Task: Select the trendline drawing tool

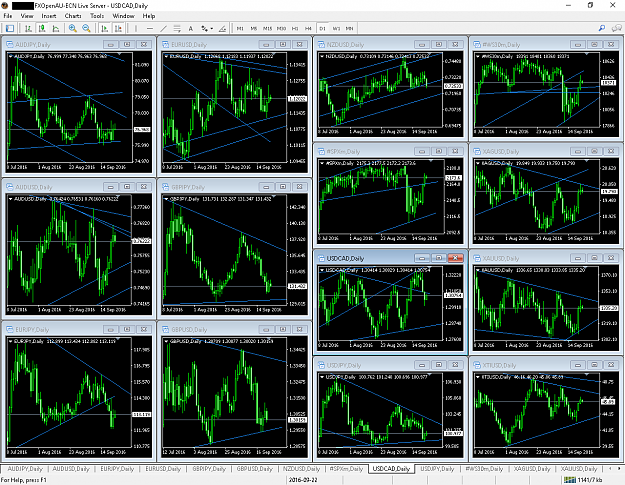Action: click(x=163, y=28)
